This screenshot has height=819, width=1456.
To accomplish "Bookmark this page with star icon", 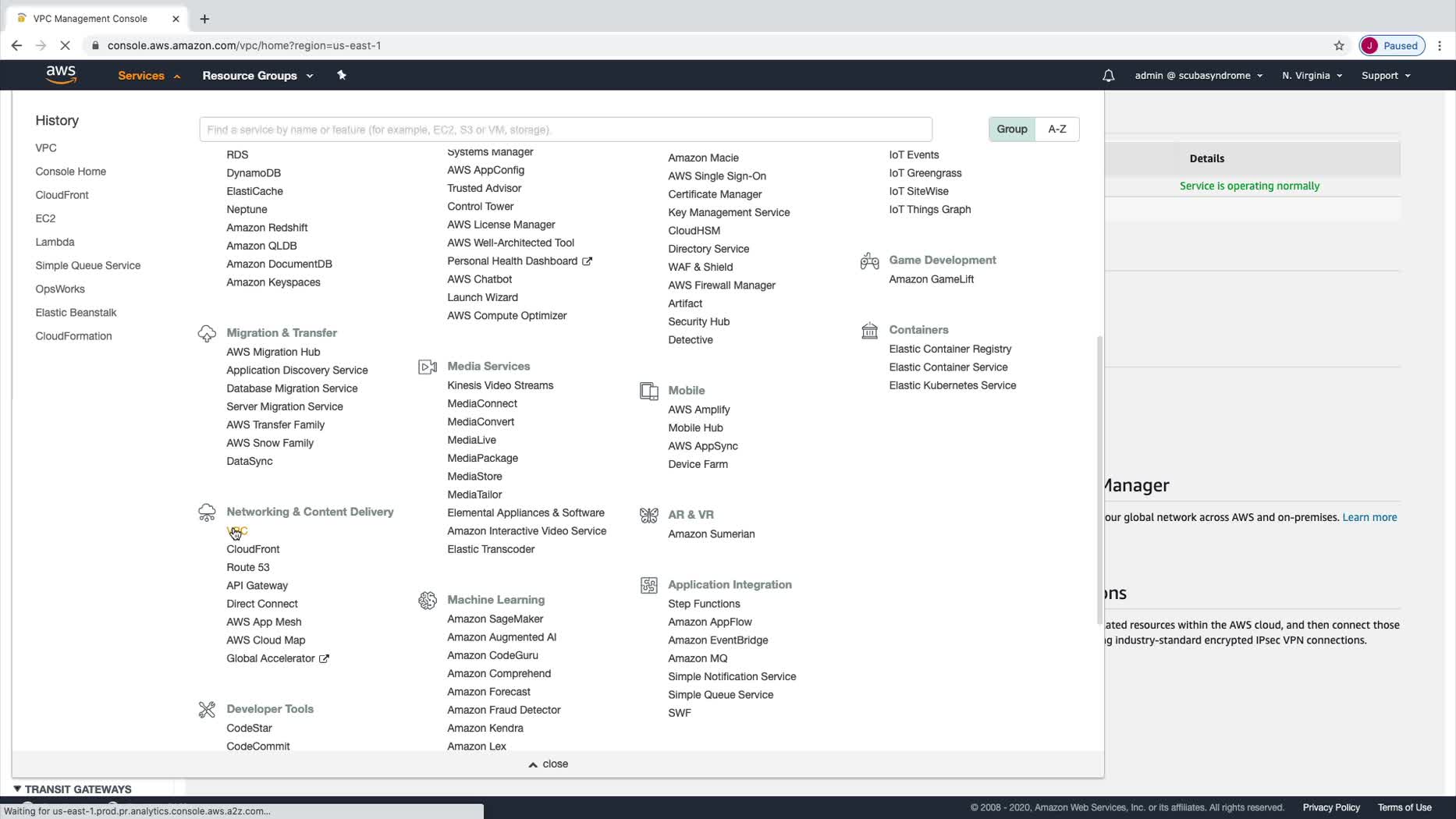I will [1339, 45].
